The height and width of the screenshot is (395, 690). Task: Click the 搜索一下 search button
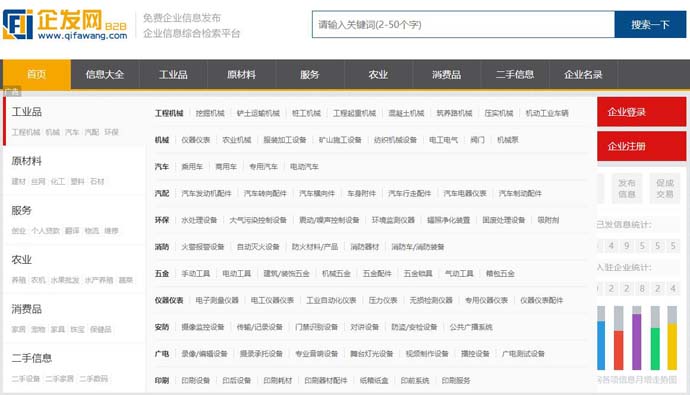pos(650,25)
